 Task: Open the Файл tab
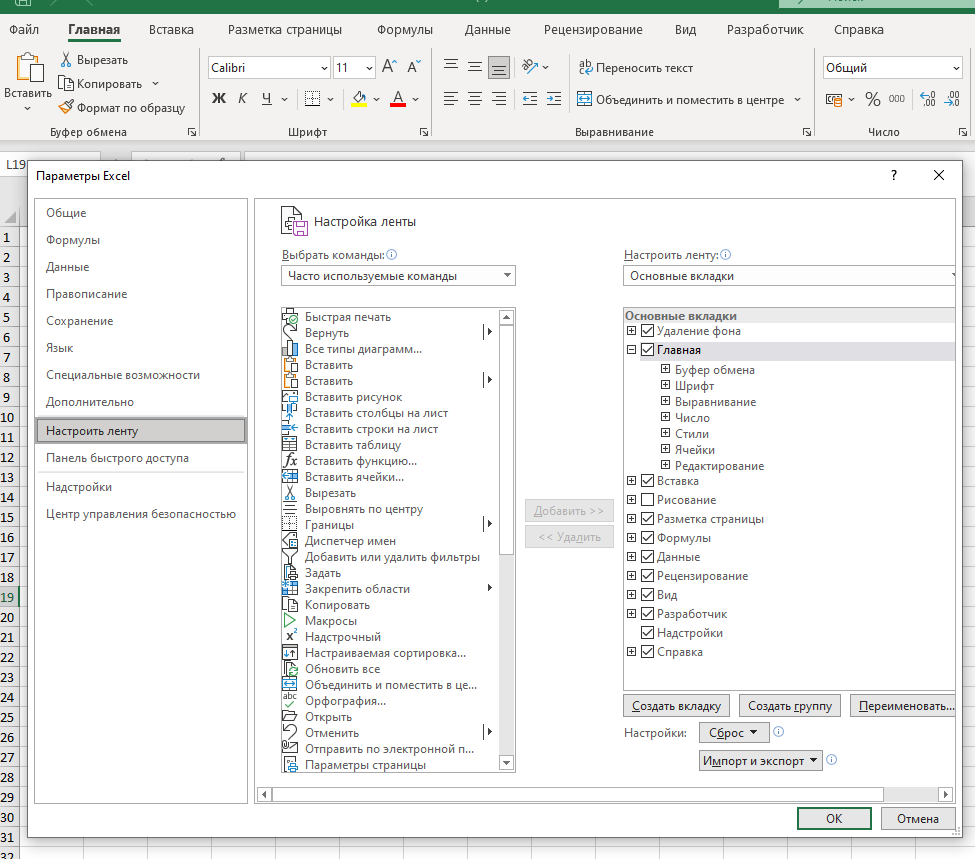pyautogui.click(x=24, y=29)
